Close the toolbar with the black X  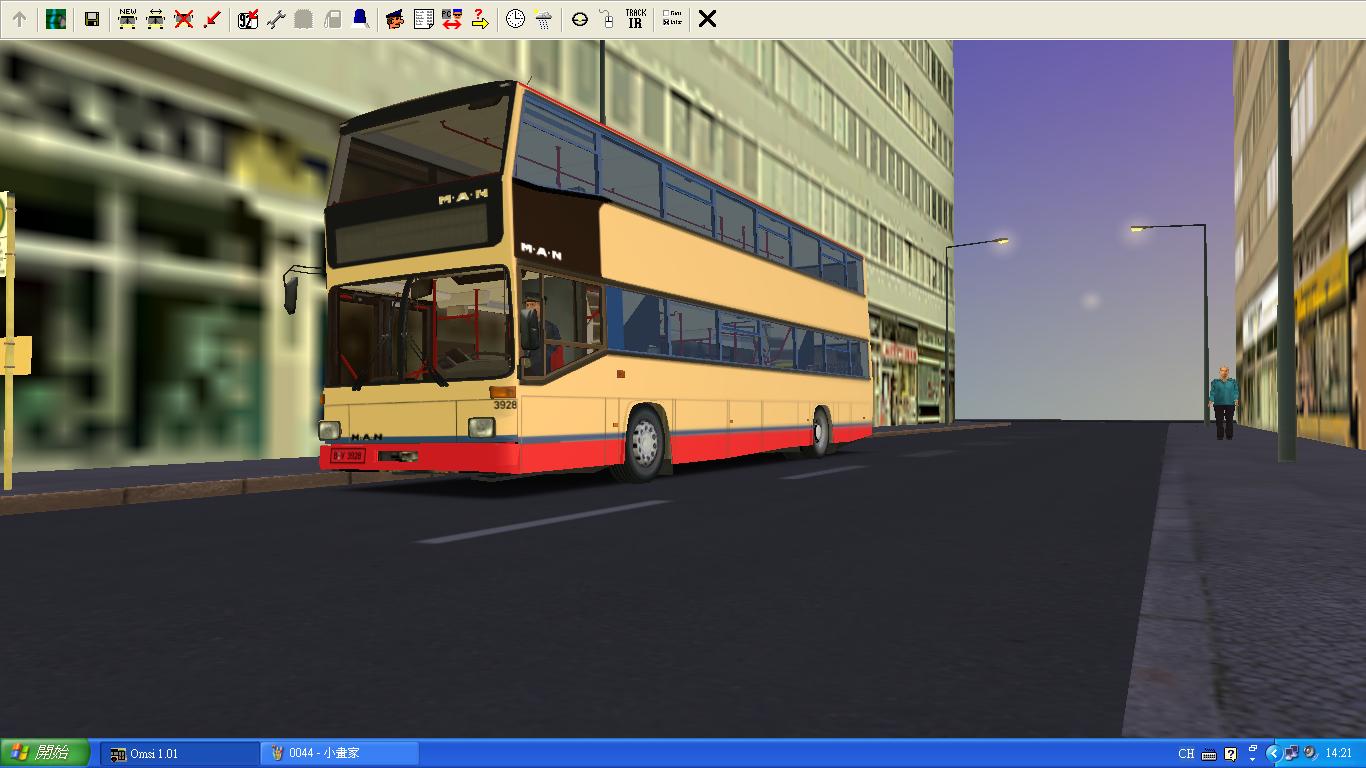[x=707, y=19]
